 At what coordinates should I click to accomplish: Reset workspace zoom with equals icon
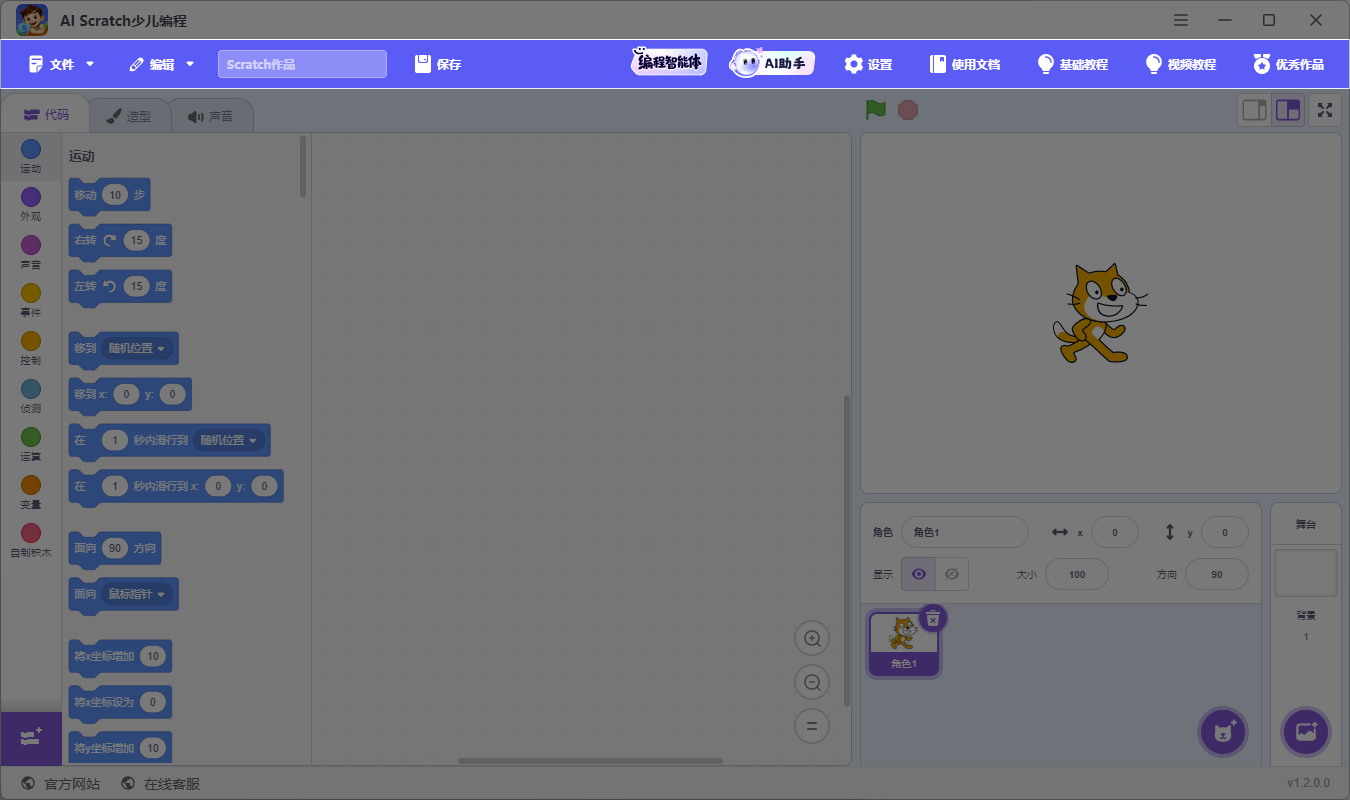pos(812,726)
